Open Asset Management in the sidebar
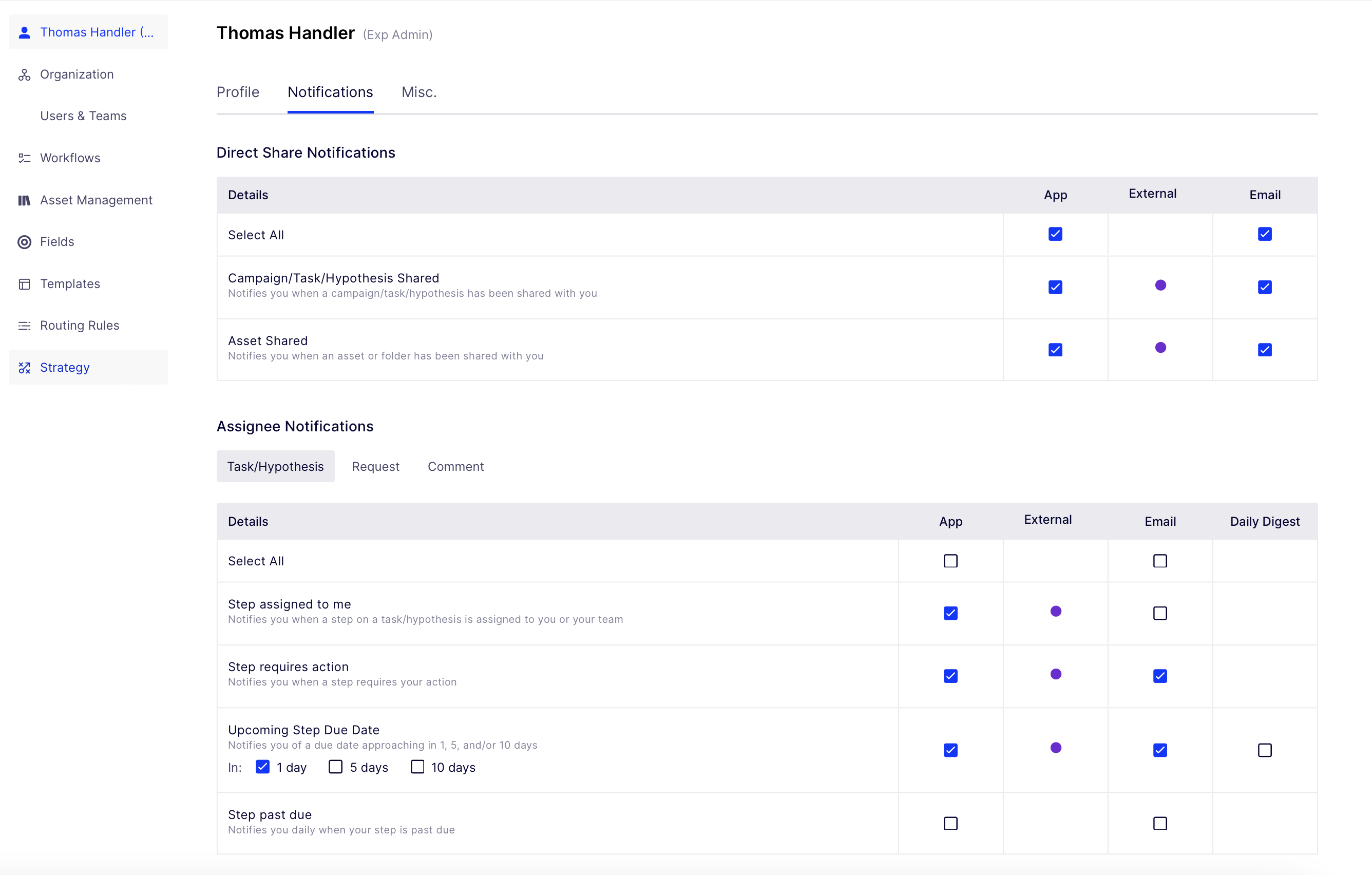 (x=88, y=200)
